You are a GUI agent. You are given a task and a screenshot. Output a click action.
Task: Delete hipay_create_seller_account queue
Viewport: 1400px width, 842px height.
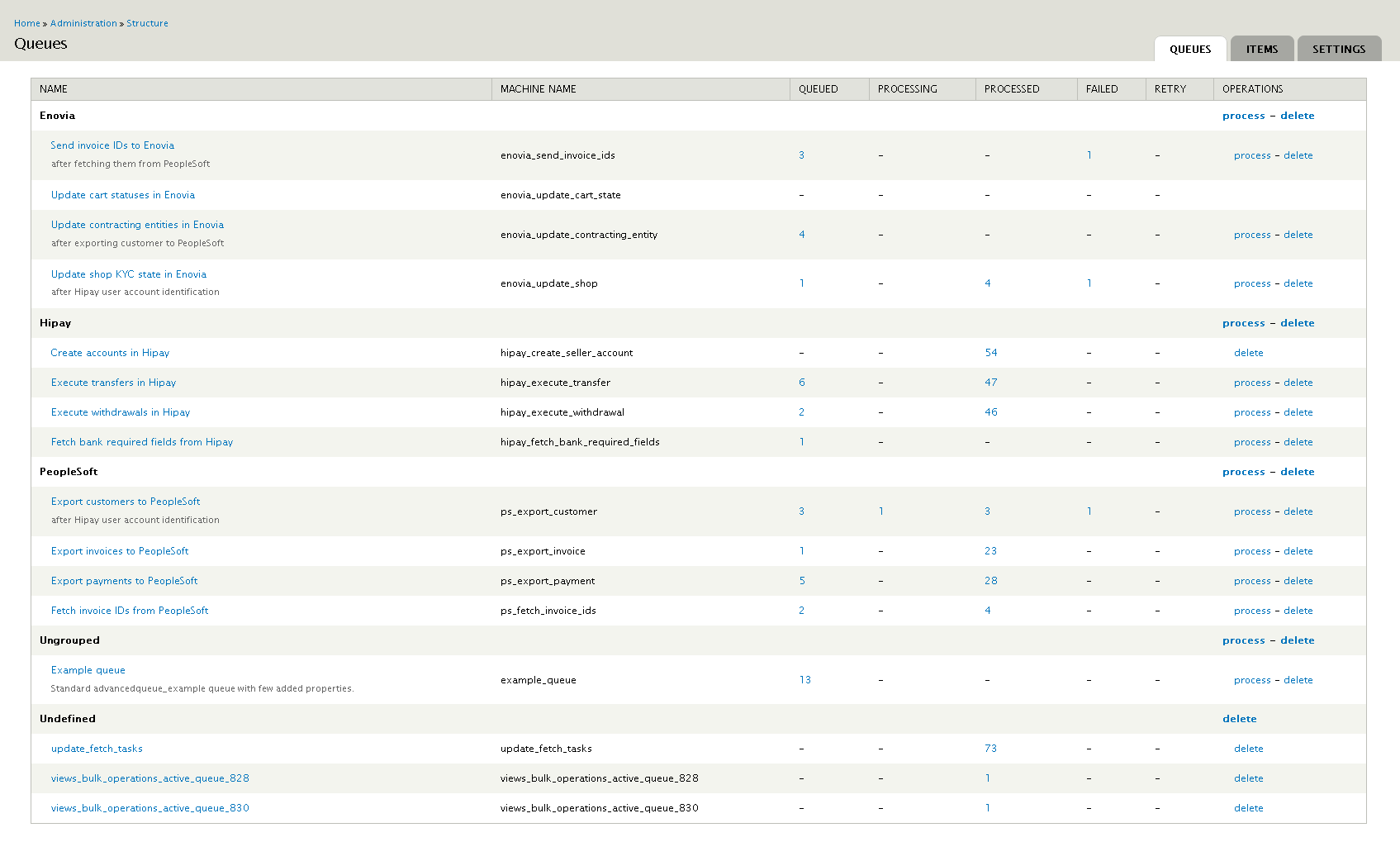click(x=1249, y=353)
